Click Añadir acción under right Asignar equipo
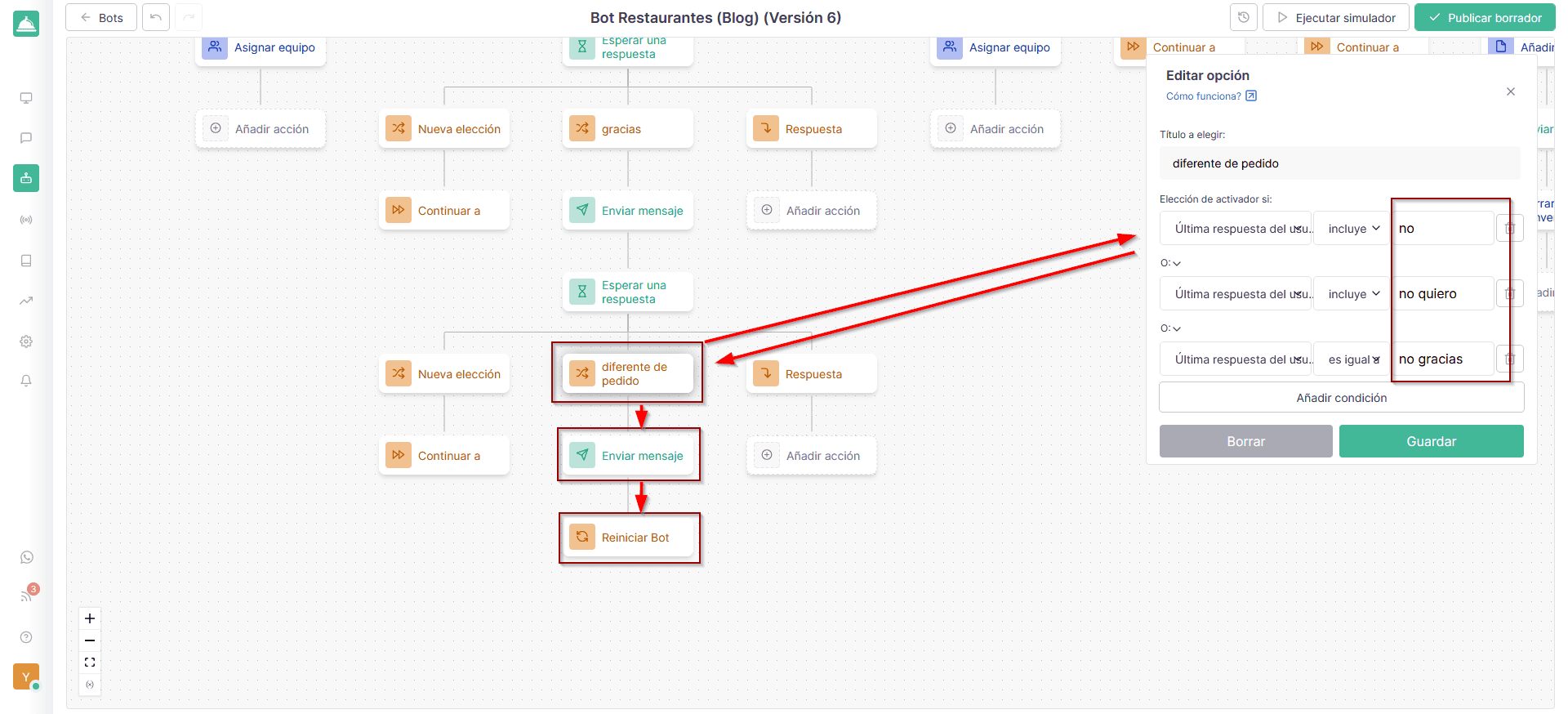Image resolution: width=1568 pixels, height=714 pixels. (x=996, y=129)
